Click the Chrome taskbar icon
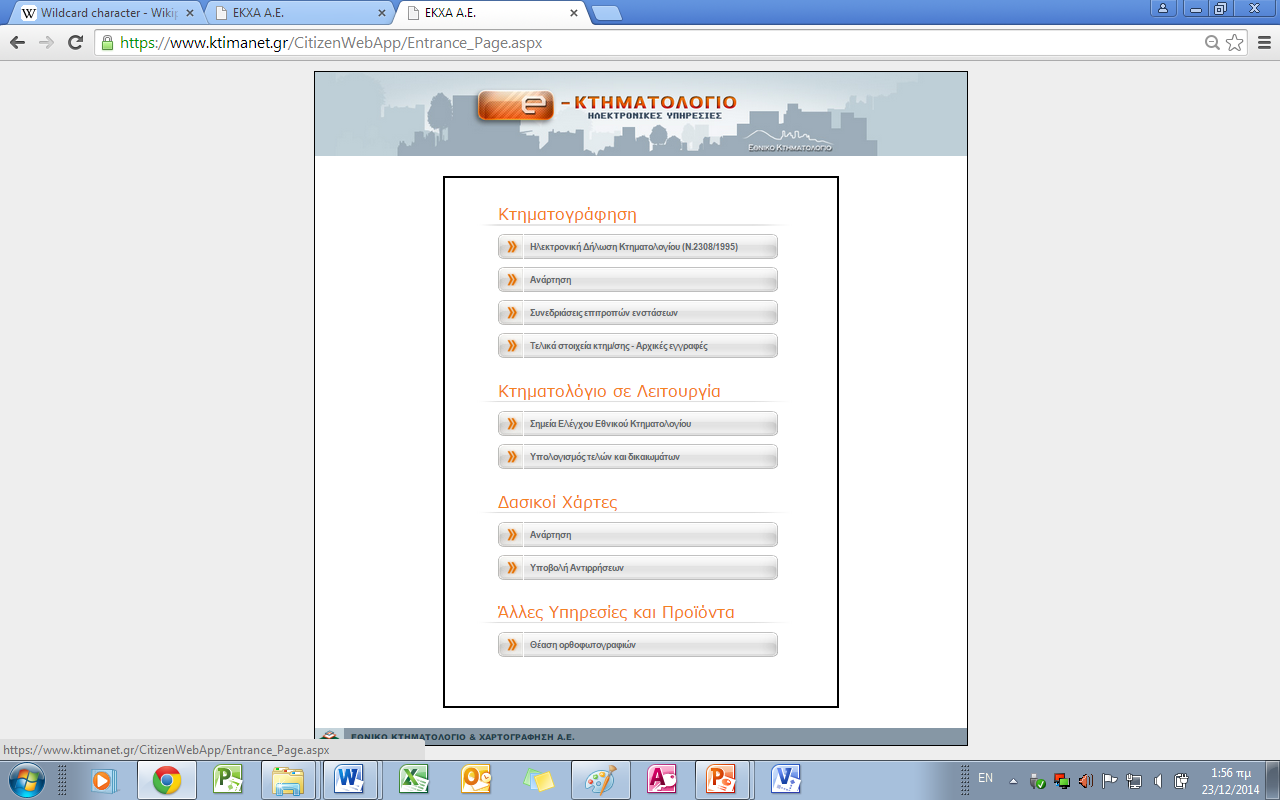Image resolution: width=1280 pixels, height=800 pixels. (x=167, y=779)
